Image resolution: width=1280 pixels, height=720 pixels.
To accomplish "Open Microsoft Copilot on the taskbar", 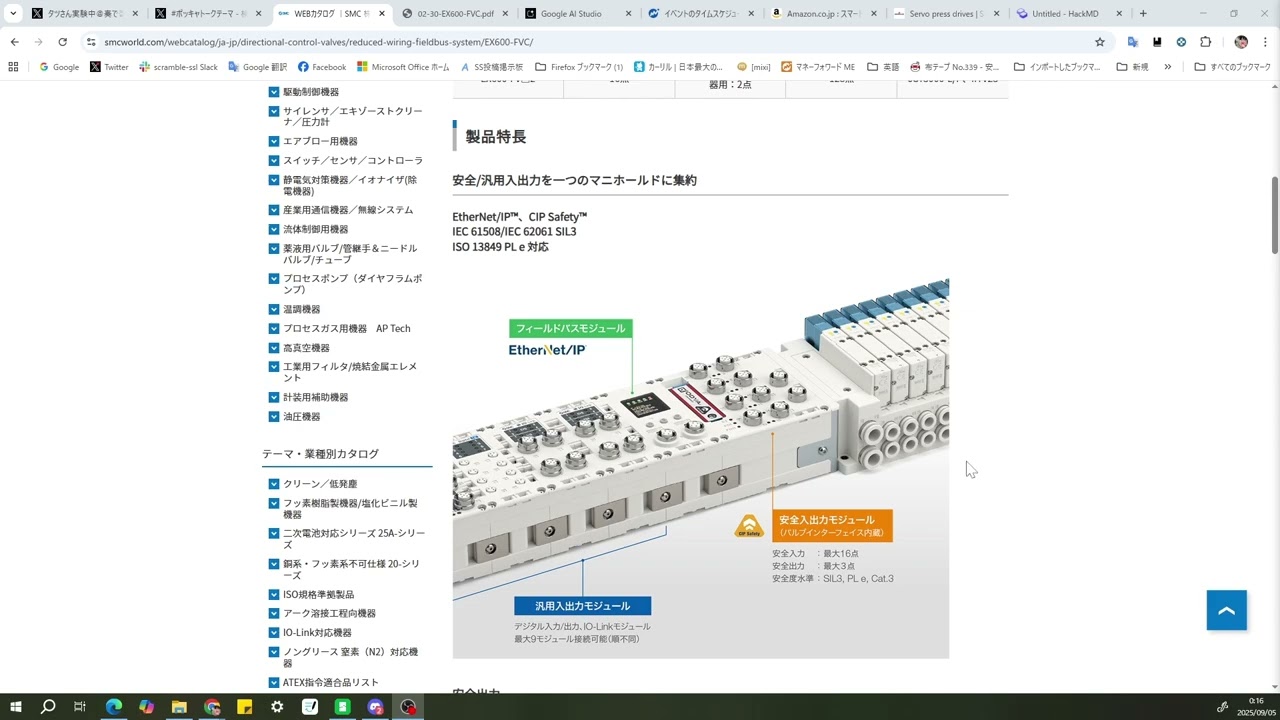I will point(147,707).
